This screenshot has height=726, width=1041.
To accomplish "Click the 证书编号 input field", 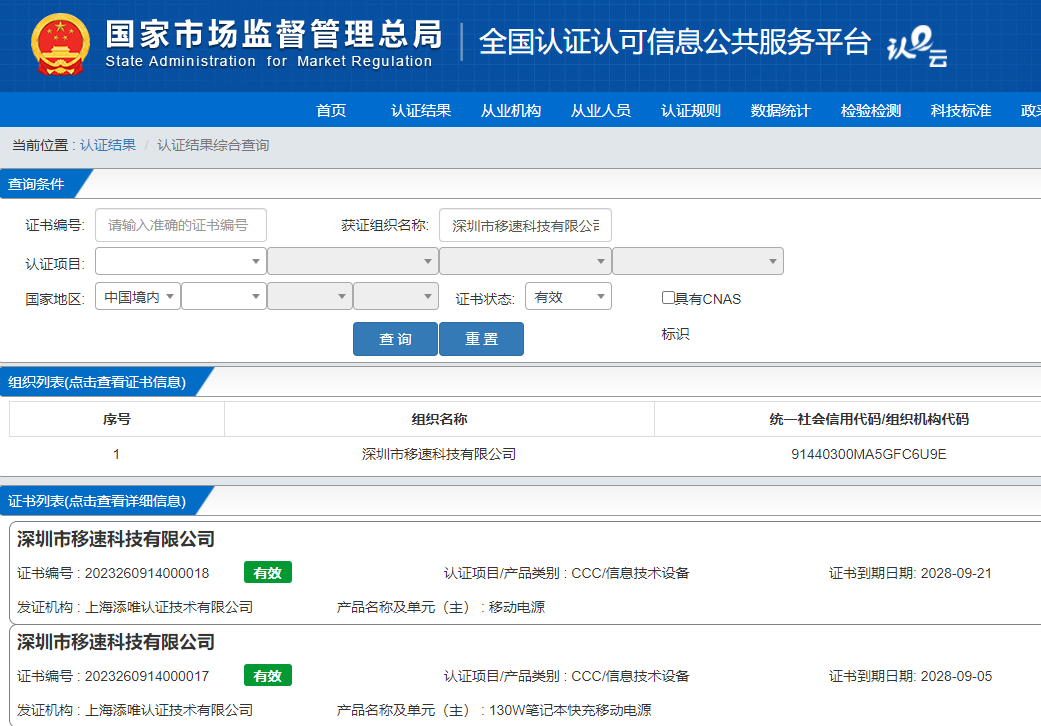I will click(181, 225).
